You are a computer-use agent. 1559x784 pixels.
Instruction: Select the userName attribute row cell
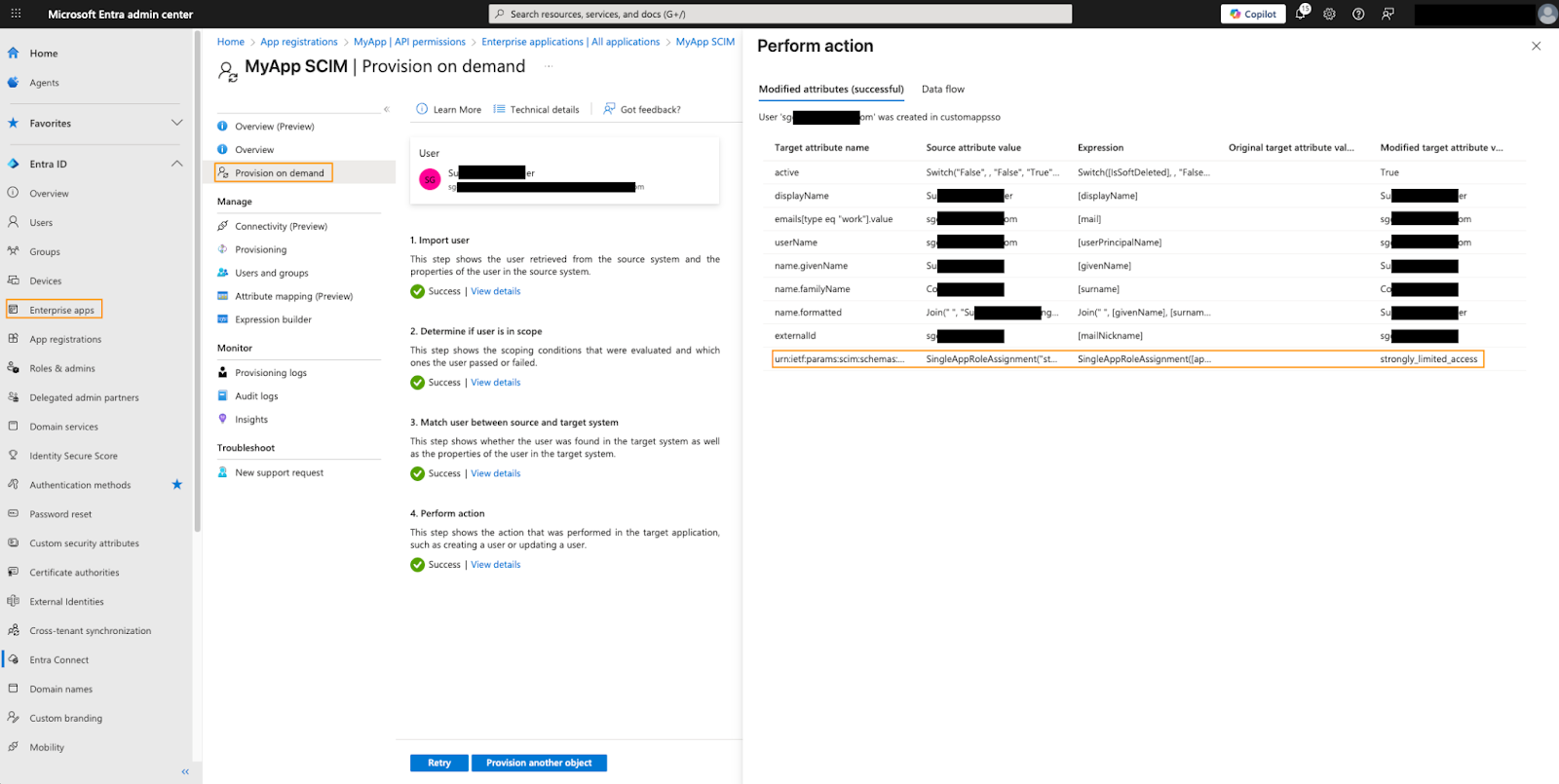796,243
